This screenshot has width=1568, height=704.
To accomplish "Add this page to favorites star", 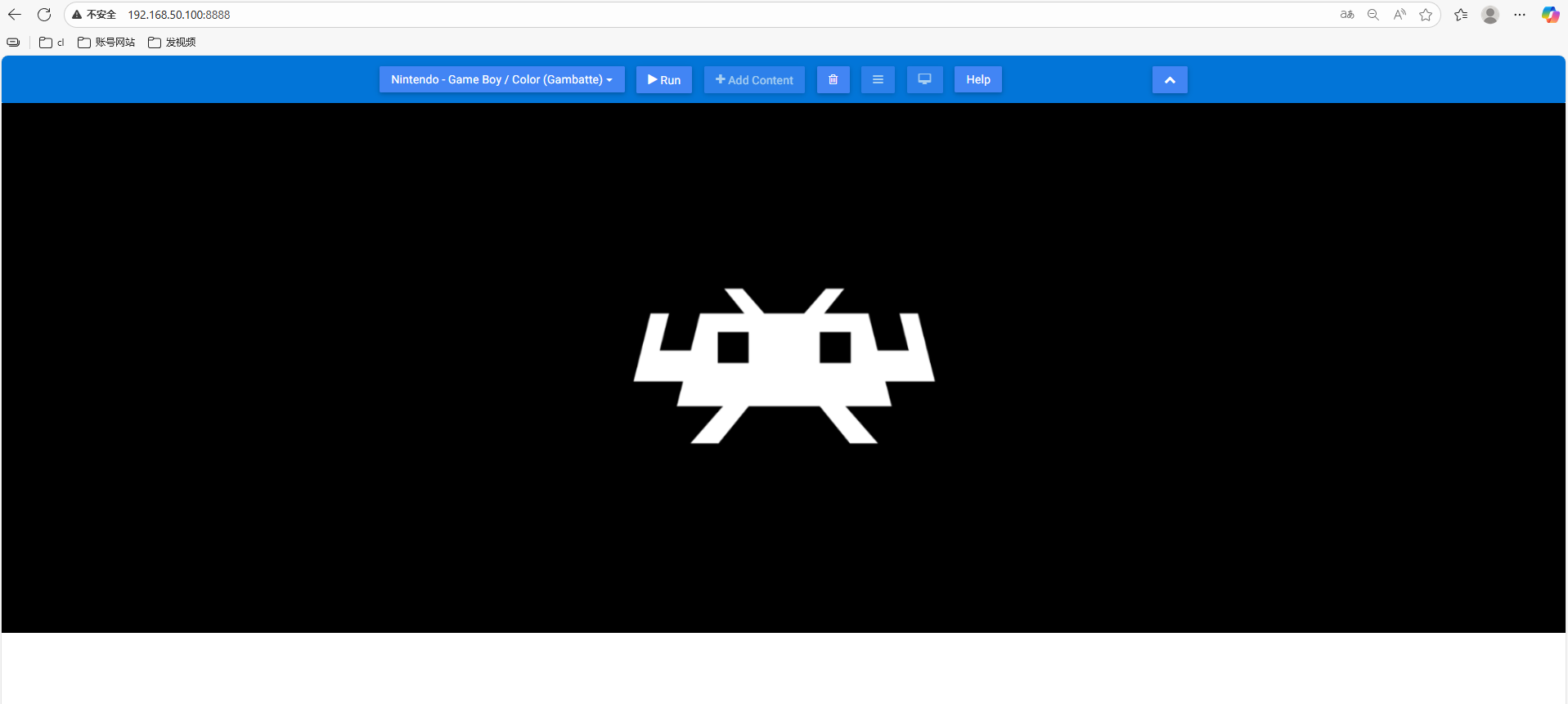I will 1426,15.
